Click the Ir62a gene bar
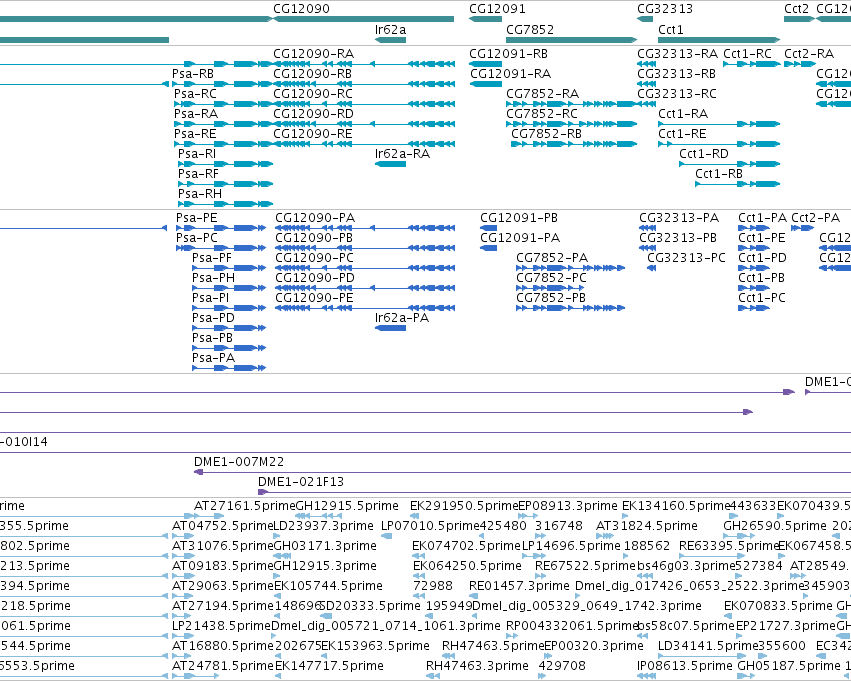851x681 pixels. coord(390,40)
